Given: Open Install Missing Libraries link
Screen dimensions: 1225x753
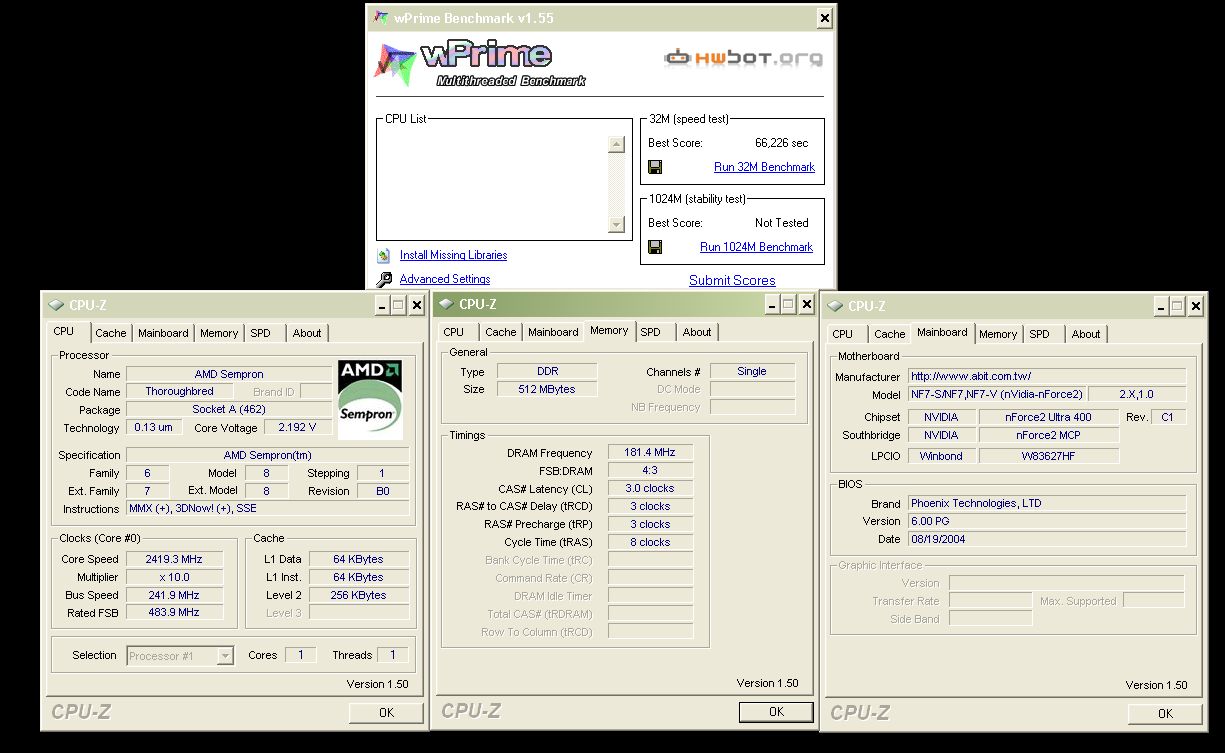Looking at the screenshot, I should click(453, 256).
